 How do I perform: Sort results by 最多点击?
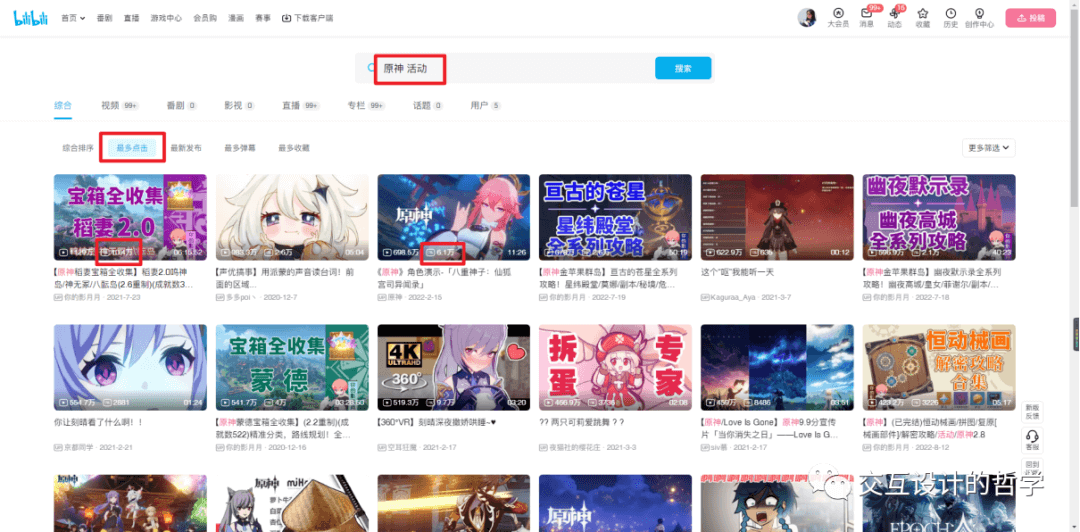point(132,147)
